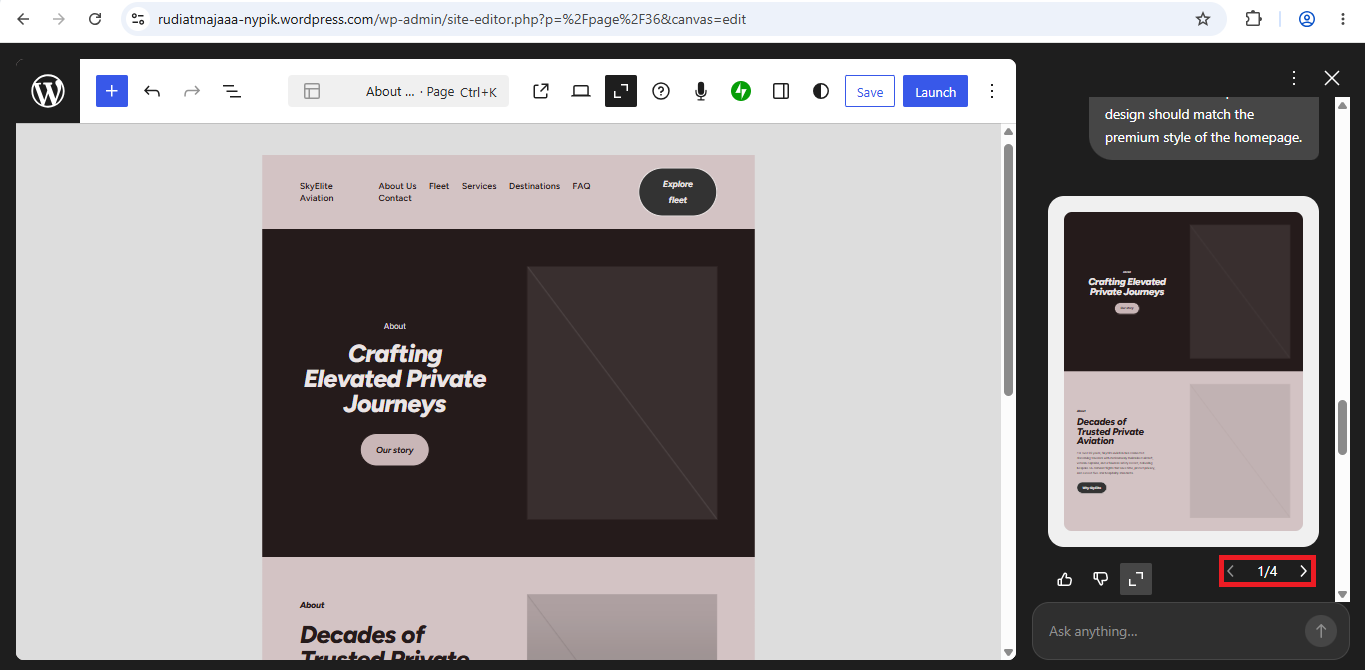Viewport: 1365px width, 670px height.
Task: Open the Chrome three-dot menu
Action: click(1342, 19)
